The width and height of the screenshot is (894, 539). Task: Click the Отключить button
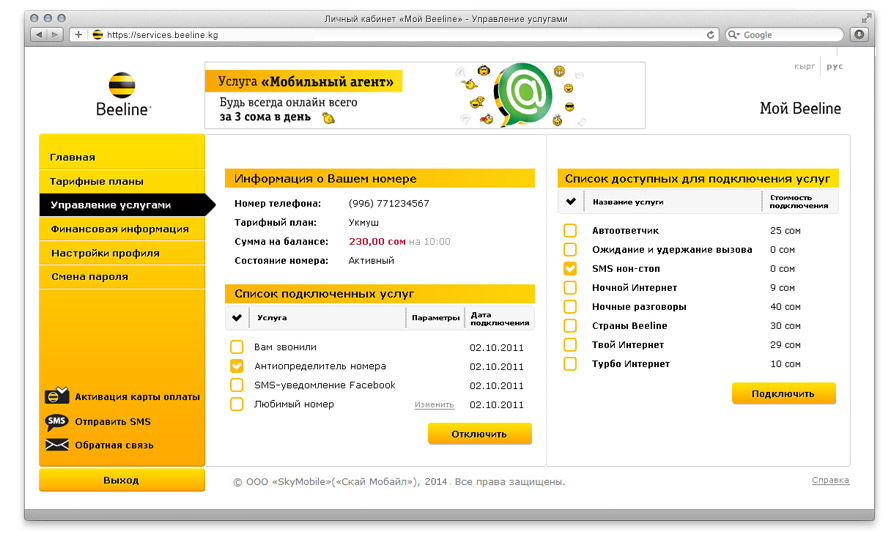coord(479,434)
